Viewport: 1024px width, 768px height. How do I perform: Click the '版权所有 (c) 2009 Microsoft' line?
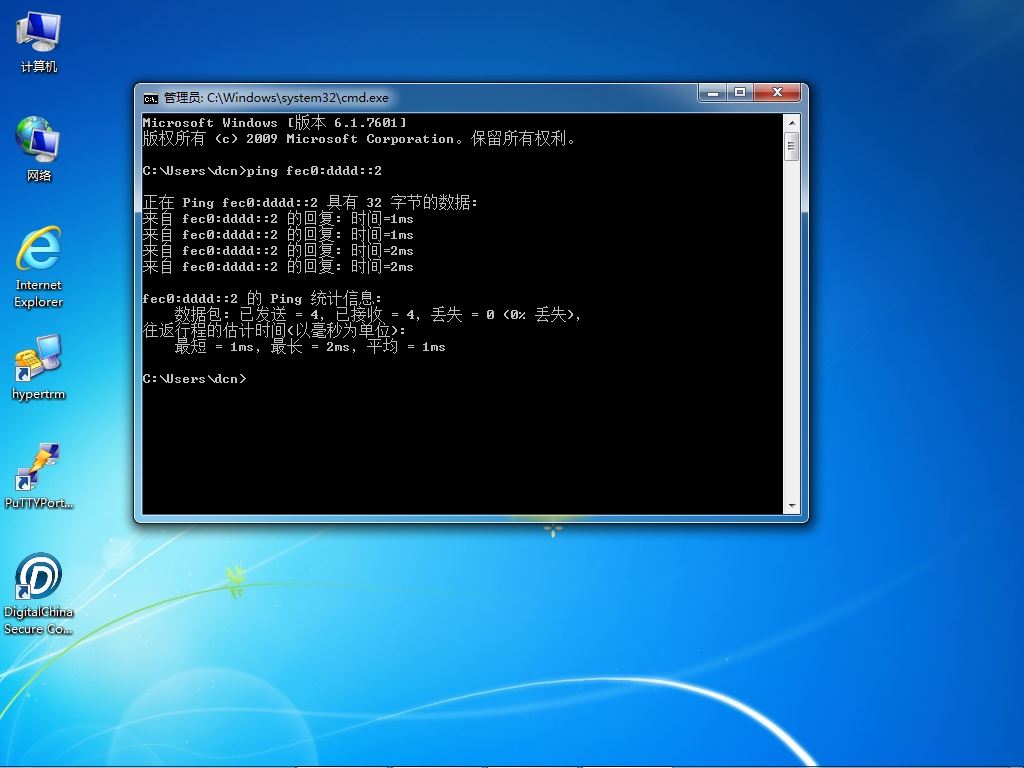359,138
